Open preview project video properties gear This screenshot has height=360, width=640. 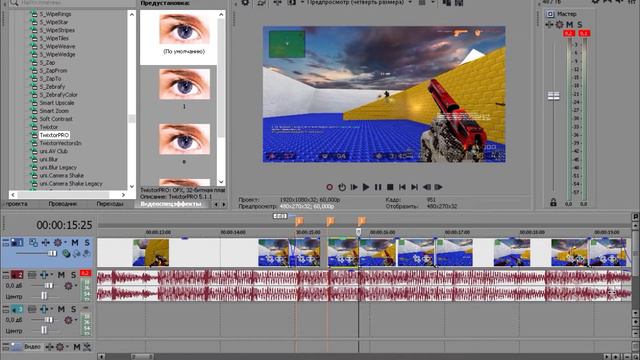click(x=245, y=3)
